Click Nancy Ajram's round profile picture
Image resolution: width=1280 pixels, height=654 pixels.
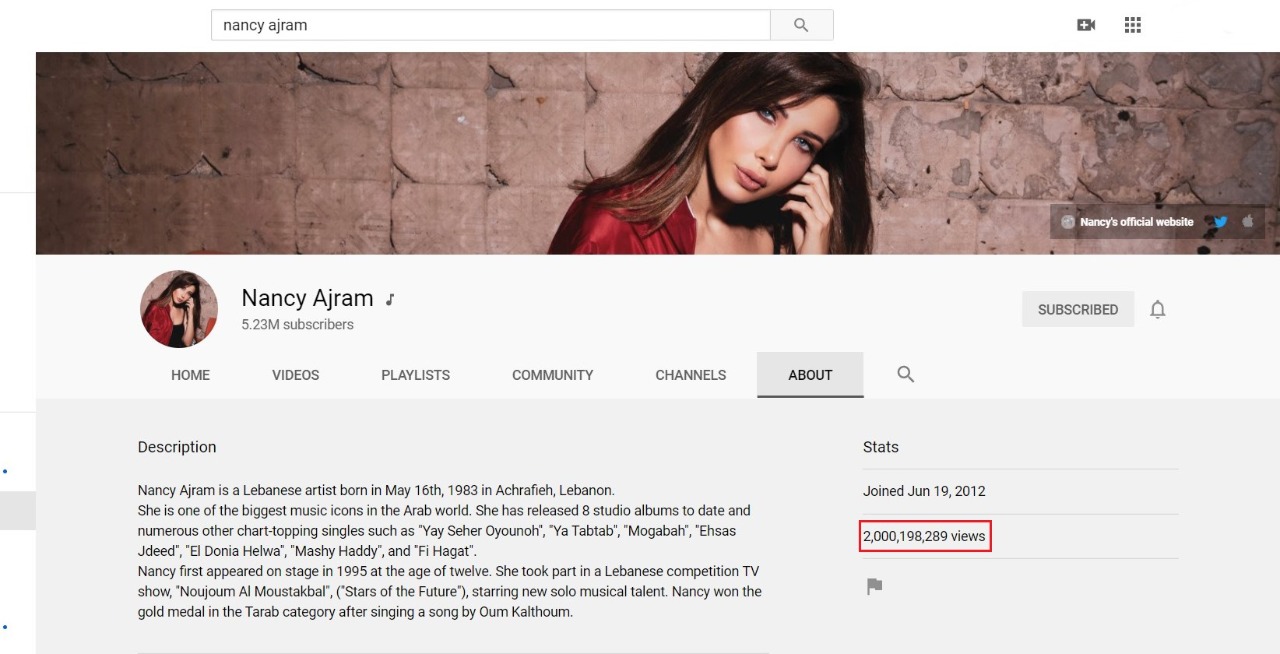(x=179, y=309)
